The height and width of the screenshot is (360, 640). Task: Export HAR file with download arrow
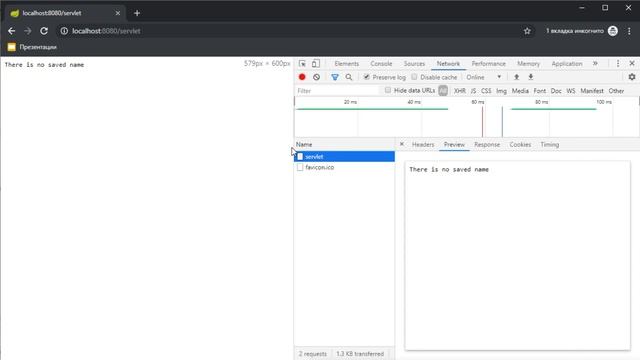531,77
